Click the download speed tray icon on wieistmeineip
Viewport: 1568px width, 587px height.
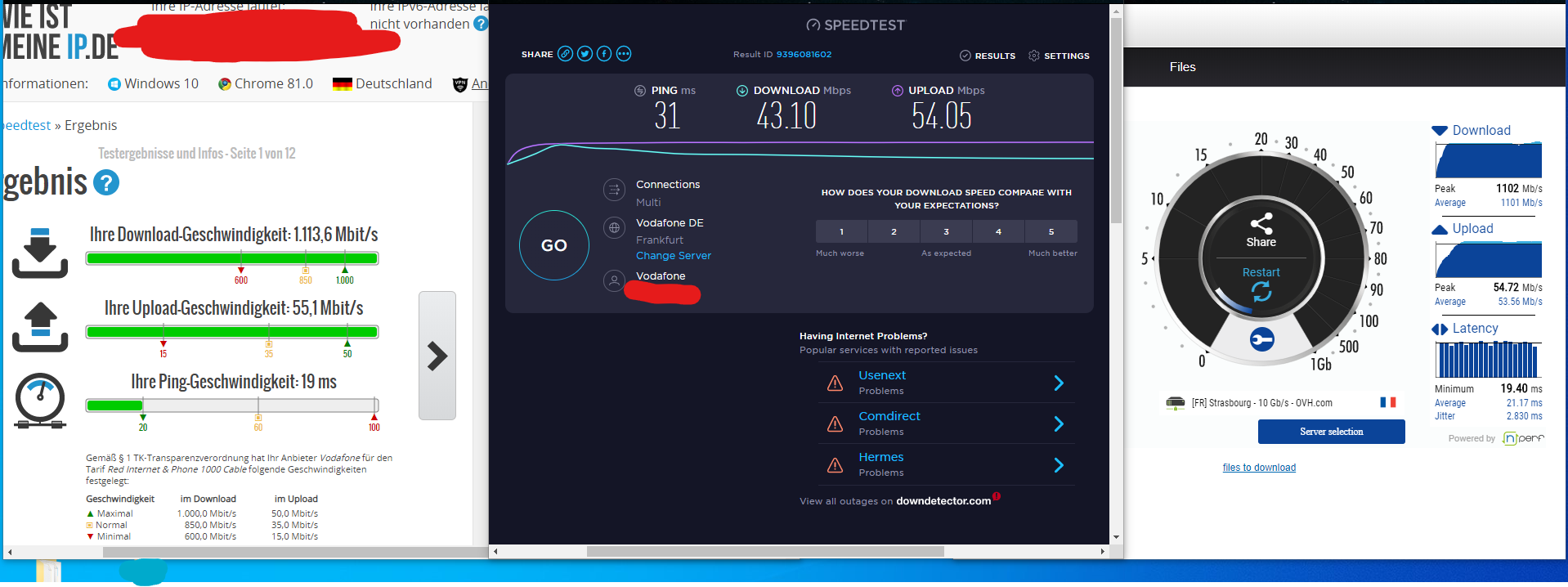pyautogui.click(x=40, y=253)
